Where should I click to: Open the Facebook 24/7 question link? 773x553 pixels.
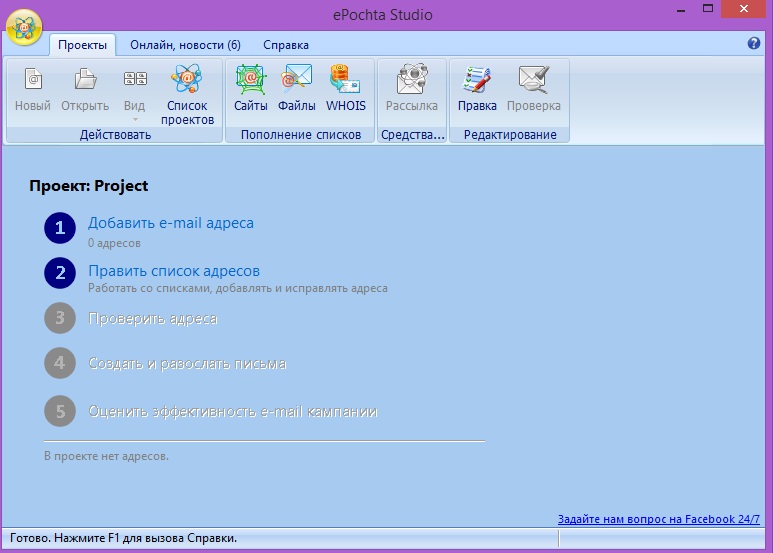pos(659,519)
